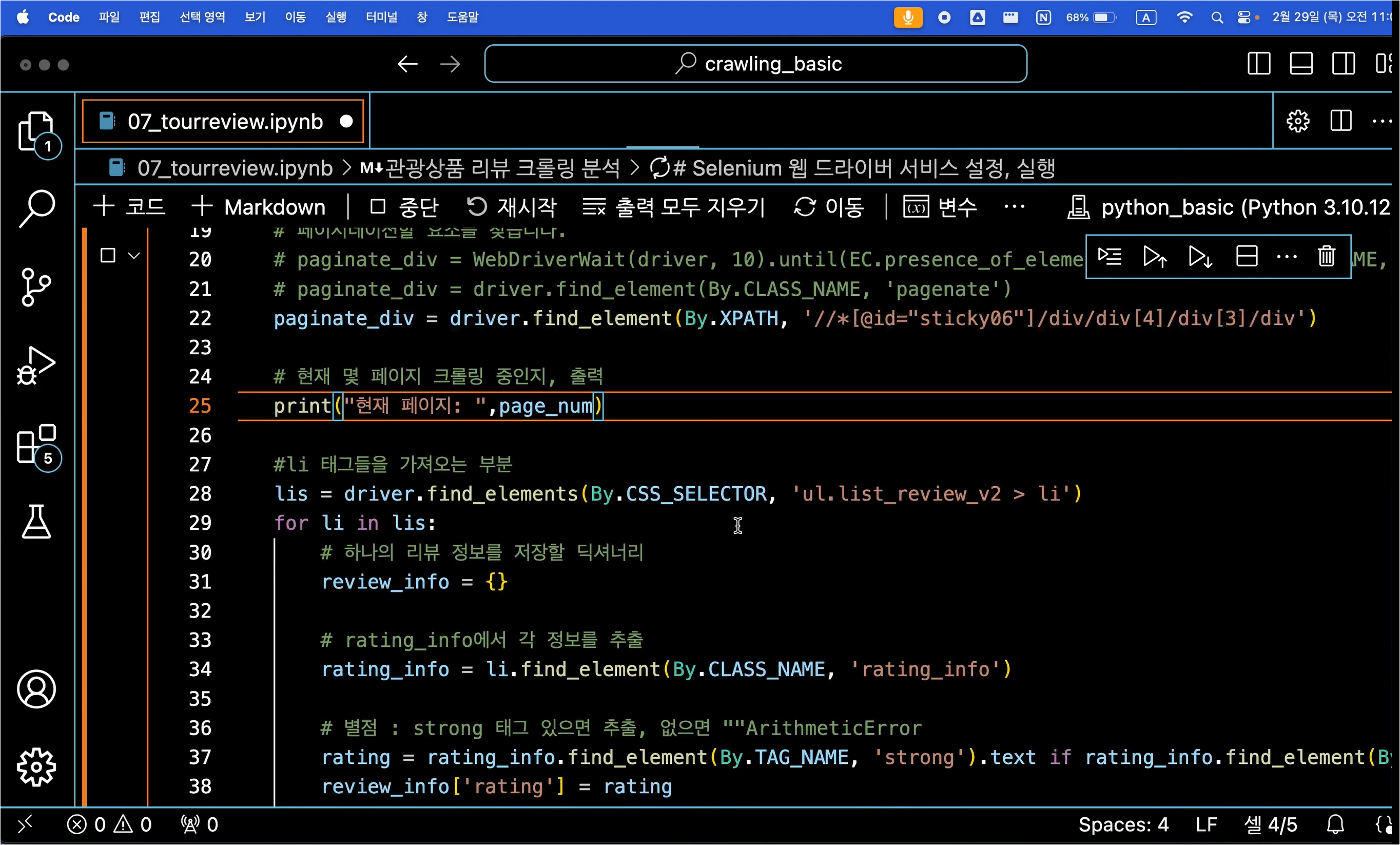Open the Explorer view in activity bar
The width and height of the screenshot is (1400, 845).
pyautogui.click(x=36, y=131)
